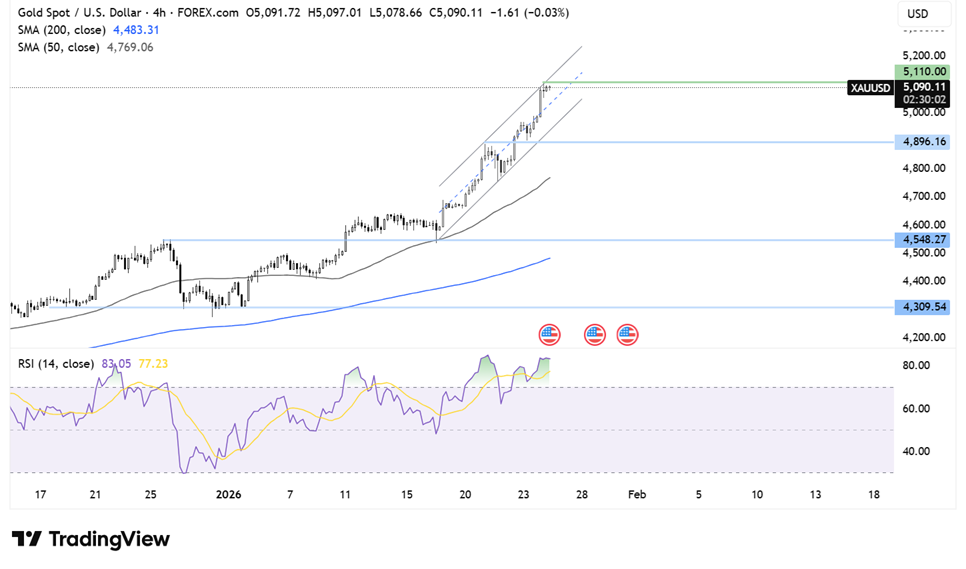Click SMA 50 value 4,769.06
This screenshot has height=569, width=966.
(x=130, y=47)
